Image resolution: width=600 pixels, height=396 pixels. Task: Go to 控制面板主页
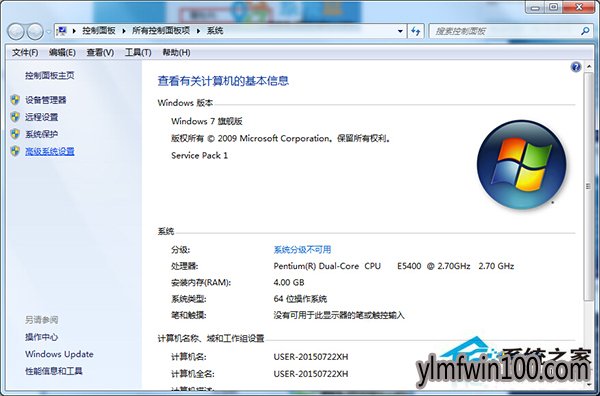coord(50,75)
